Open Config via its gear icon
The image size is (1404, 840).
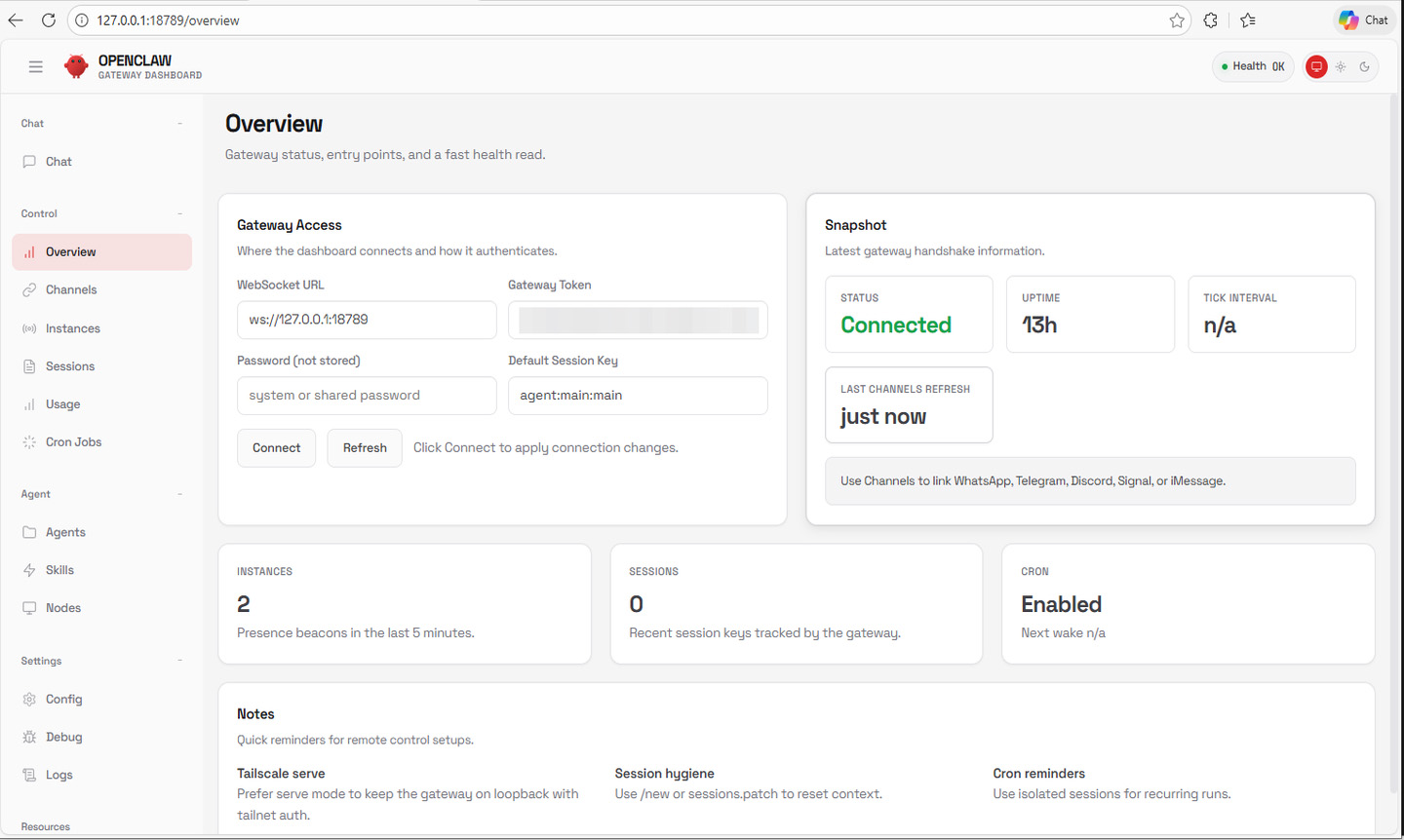click(x=29, y=700)
